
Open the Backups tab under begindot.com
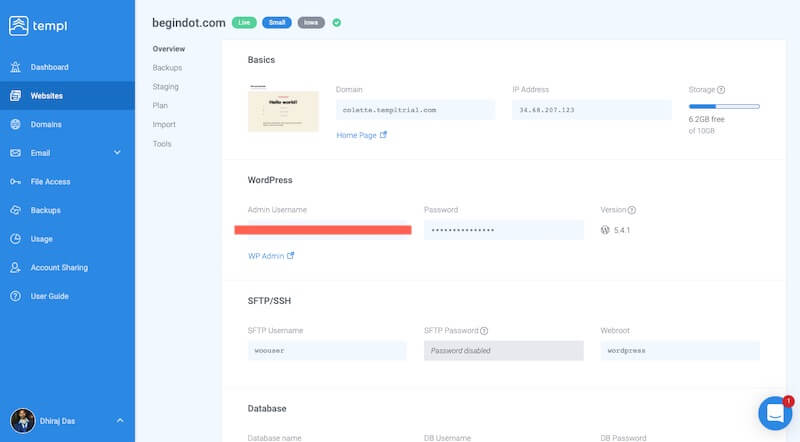[x=167, y=67]
